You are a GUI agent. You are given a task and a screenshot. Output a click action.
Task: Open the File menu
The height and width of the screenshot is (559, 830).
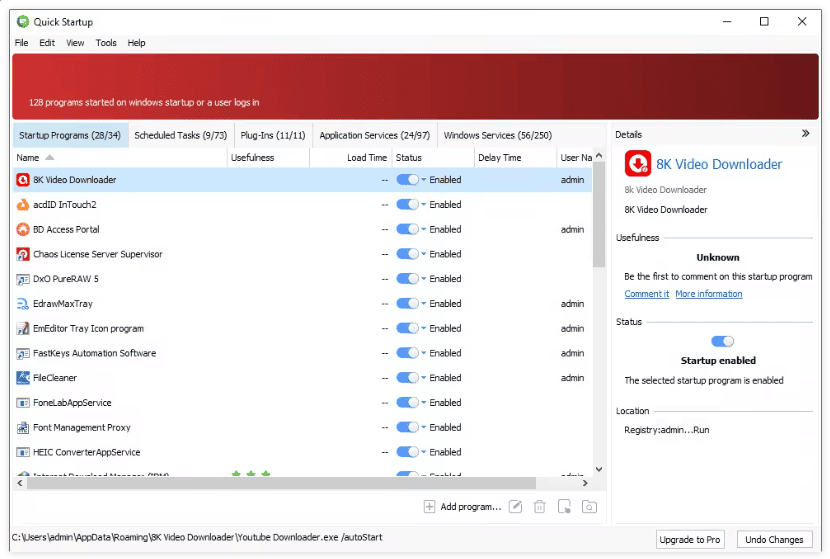click(x=22, y=43)
